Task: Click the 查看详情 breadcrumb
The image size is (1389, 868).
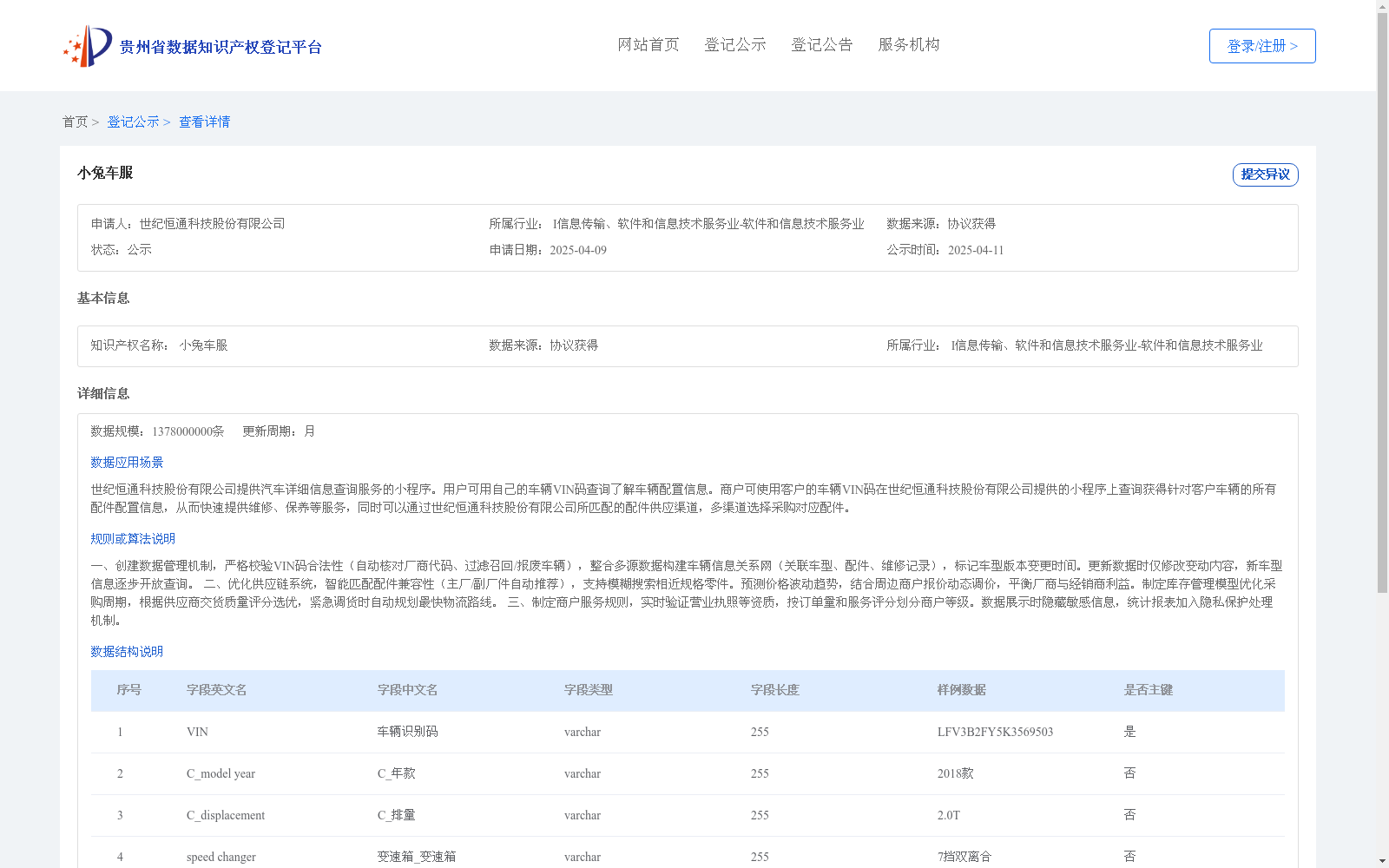Action: [x=205, y=122]
